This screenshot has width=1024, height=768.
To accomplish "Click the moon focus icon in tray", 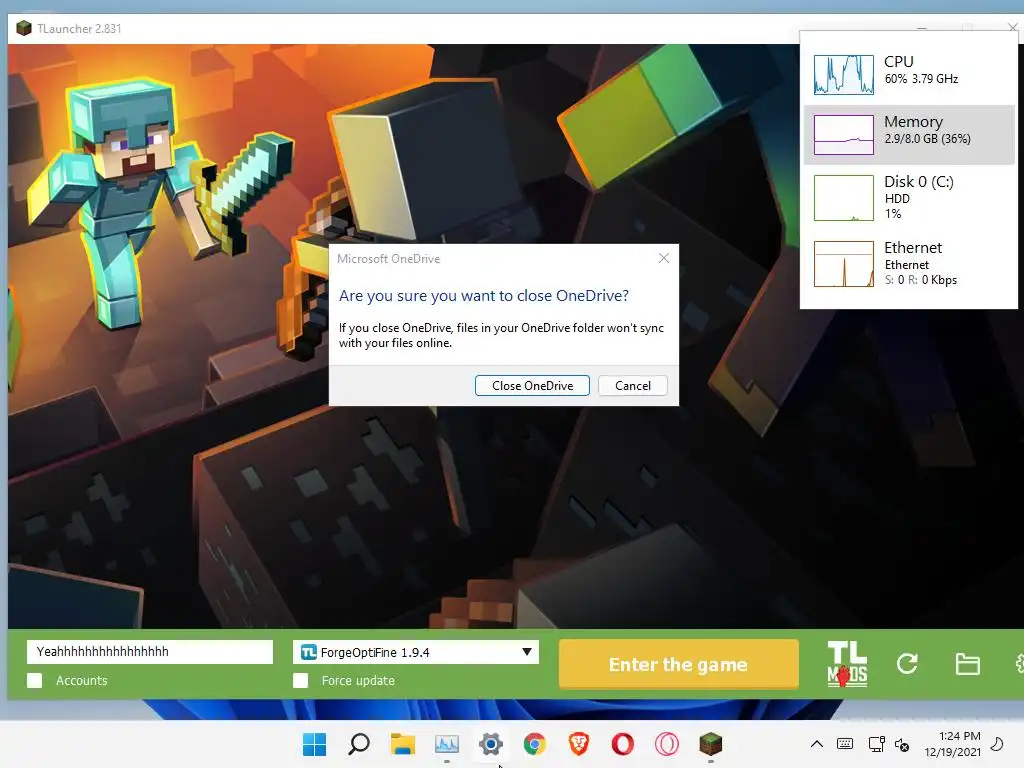I will [997, 744].
